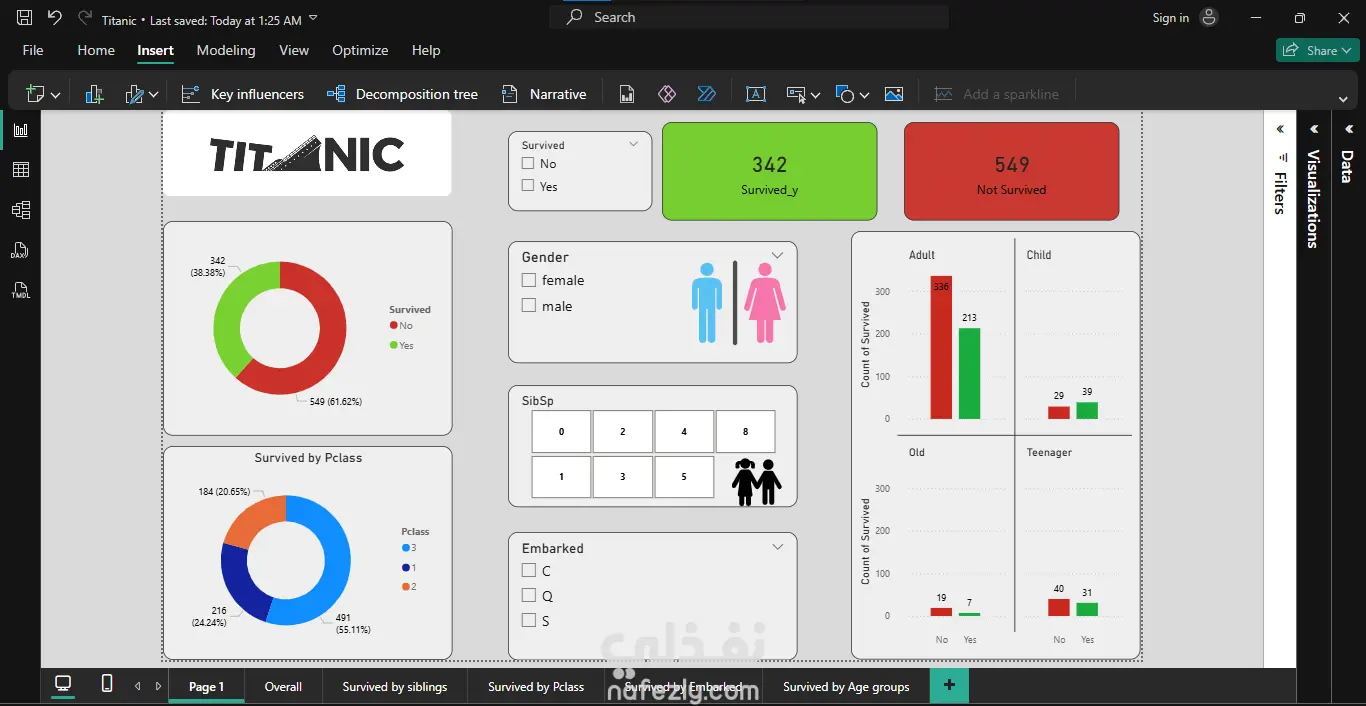Click the Share button
Image resolution: width=1366 pixels, height=706 pixels.
(1317, 50)
